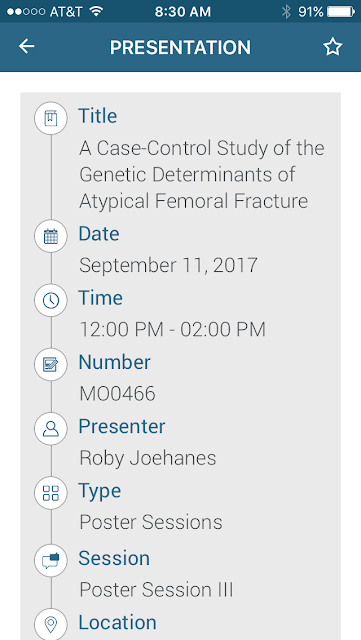Screen dimensions: 361x640
Task: Tap the PRESENTATION header title
Action: point(180,48)
